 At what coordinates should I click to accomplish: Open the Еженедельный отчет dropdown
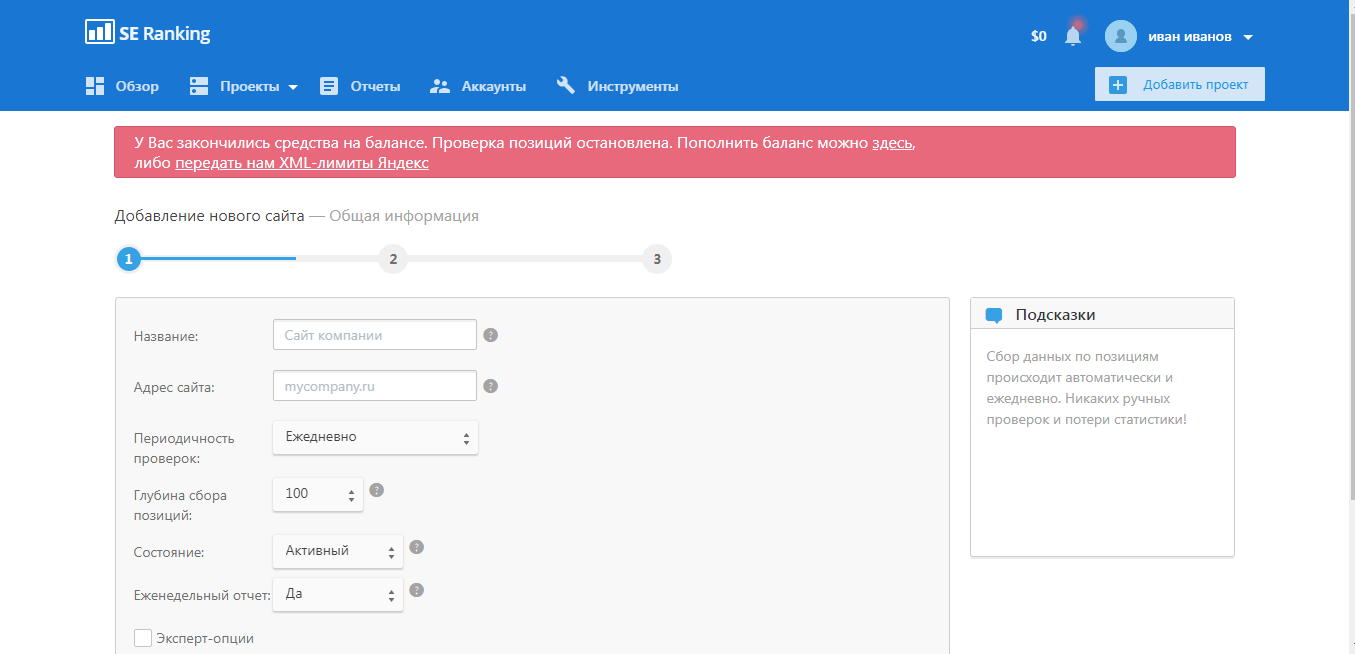337,594
